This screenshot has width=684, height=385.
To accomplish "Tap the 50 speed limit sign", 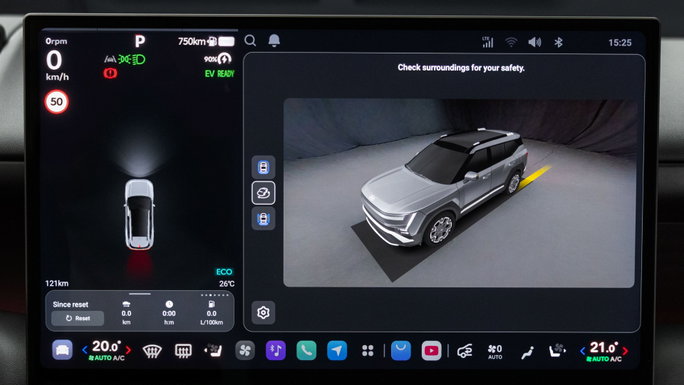I will pyautogui.click(x=56, y=102).
